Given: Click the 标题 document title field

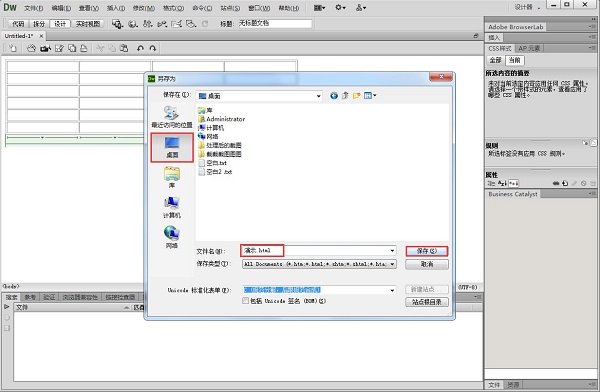Looking at the screenshot, I should pyautogui.click(x=275, y=24).
